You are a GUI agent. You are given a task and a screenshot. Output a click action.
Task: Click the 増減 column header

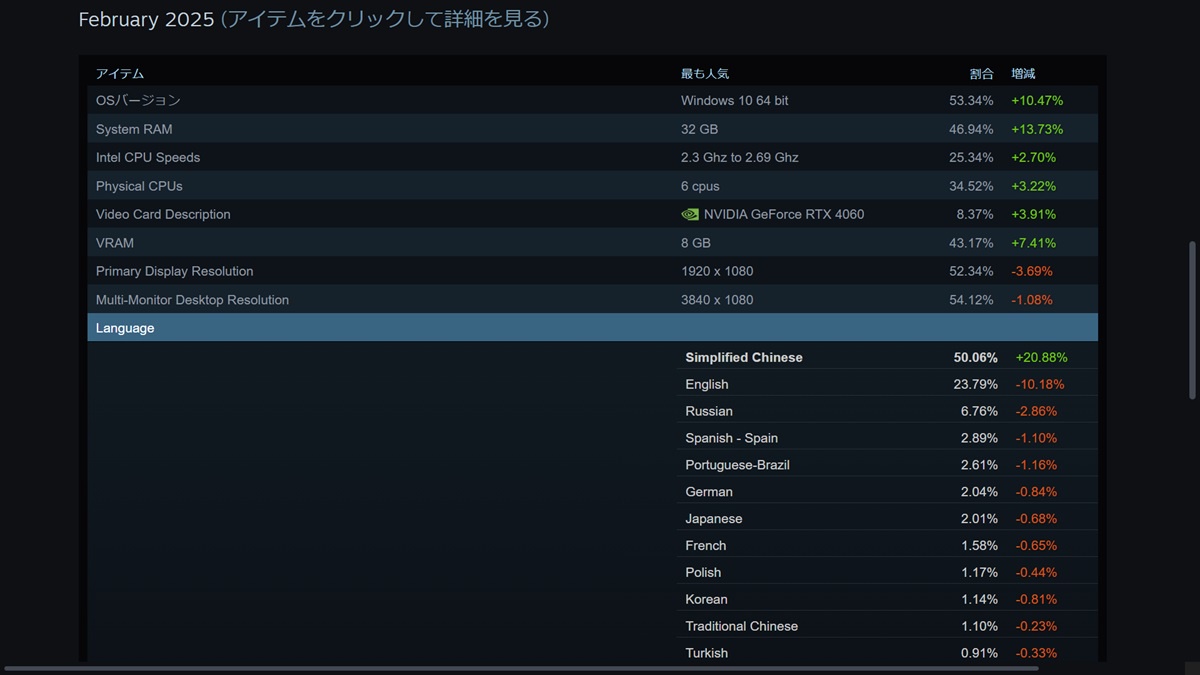pyautogui.click(x=1023, y=74)
